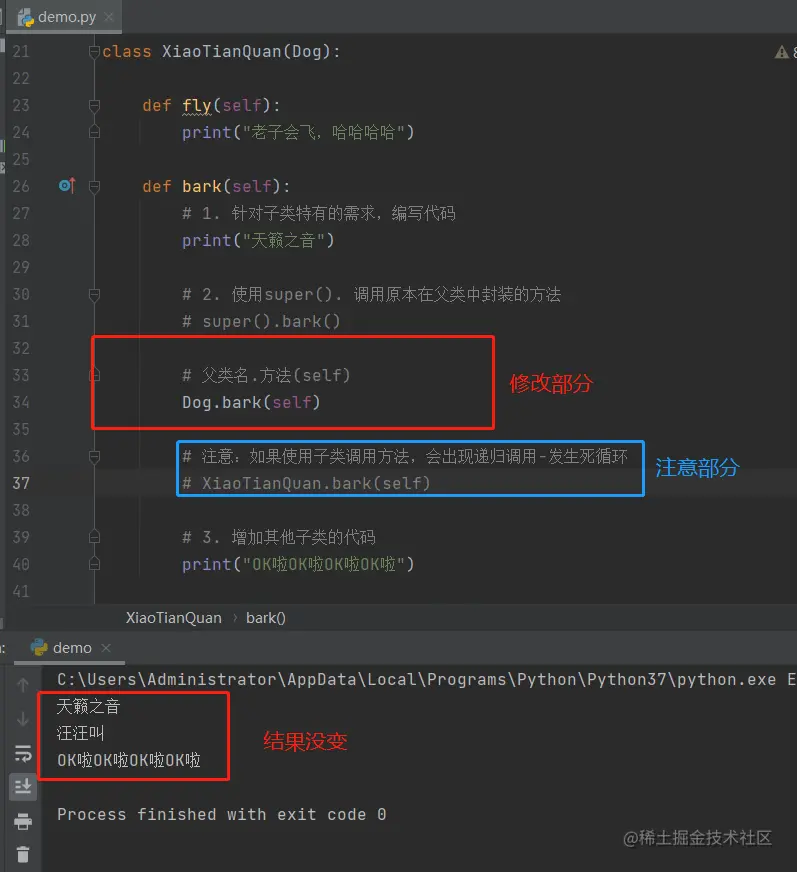
Task: Toggle the comment fold marker on line 36
Action: coord(94,457)
